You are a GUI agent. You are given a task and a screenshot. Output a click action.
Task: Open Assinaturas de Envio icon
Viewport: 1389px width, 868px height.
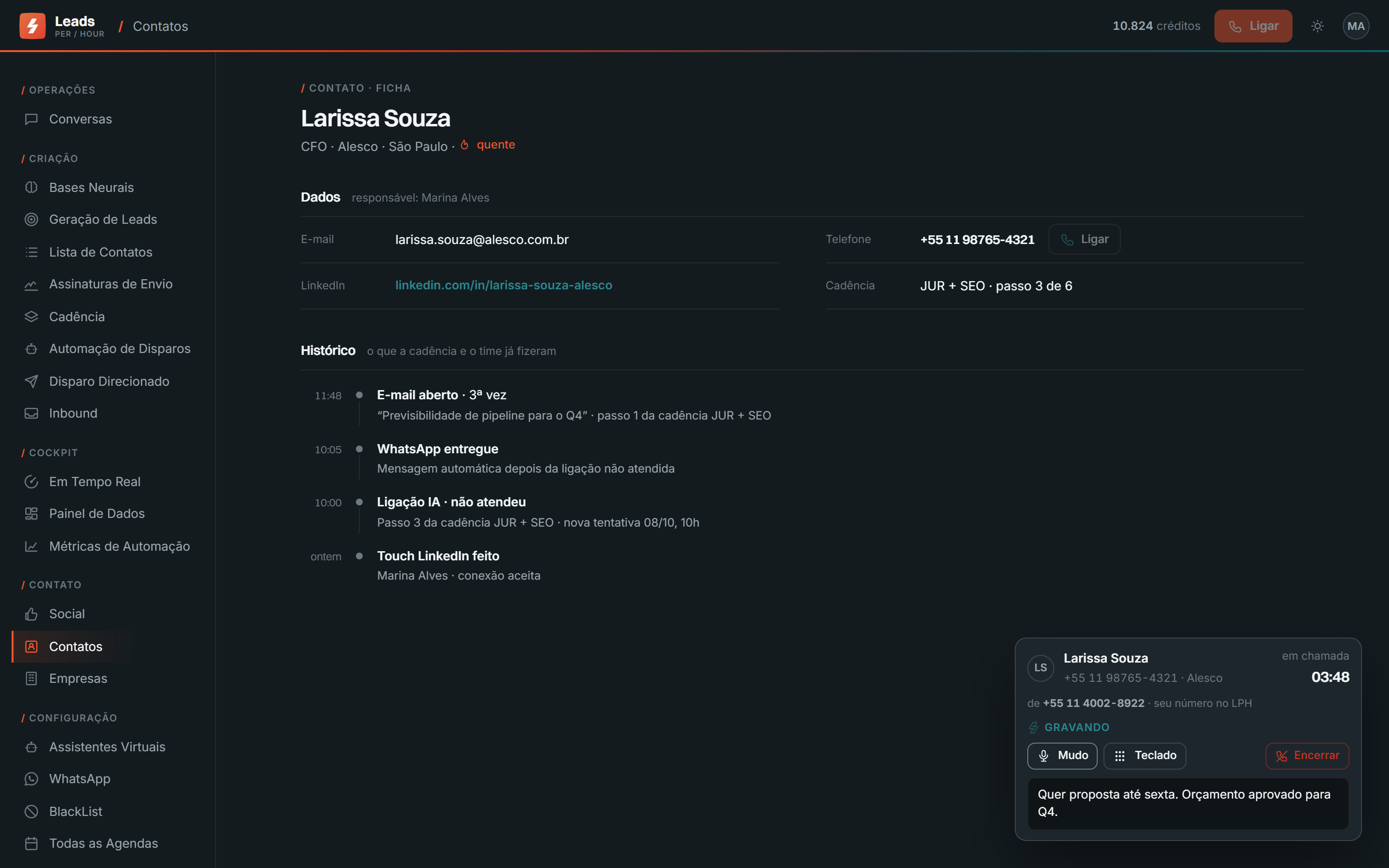[x=31, y=284]
